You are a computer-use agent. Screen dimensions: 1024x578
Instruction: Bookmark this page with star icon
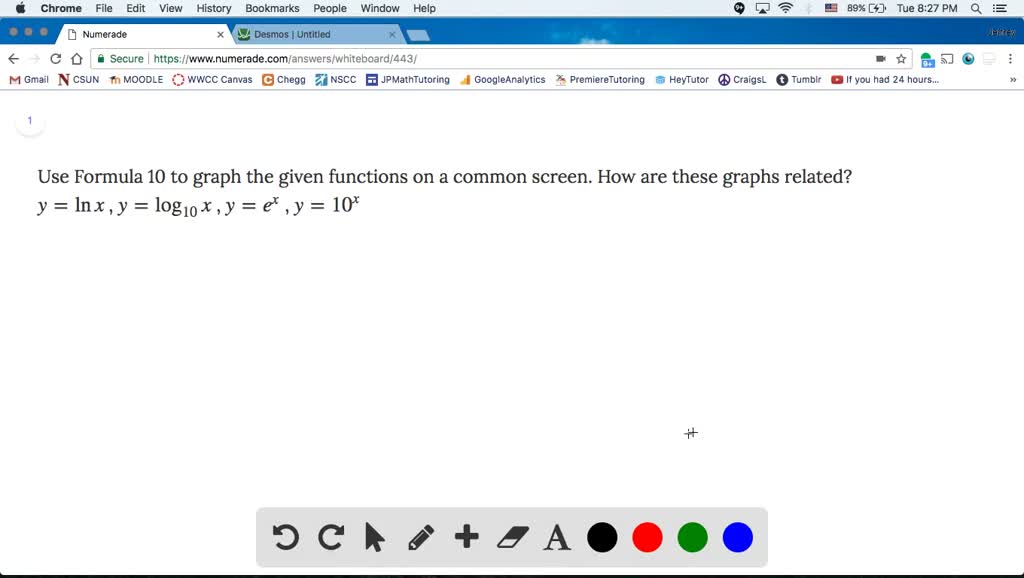tap(901, 59)
